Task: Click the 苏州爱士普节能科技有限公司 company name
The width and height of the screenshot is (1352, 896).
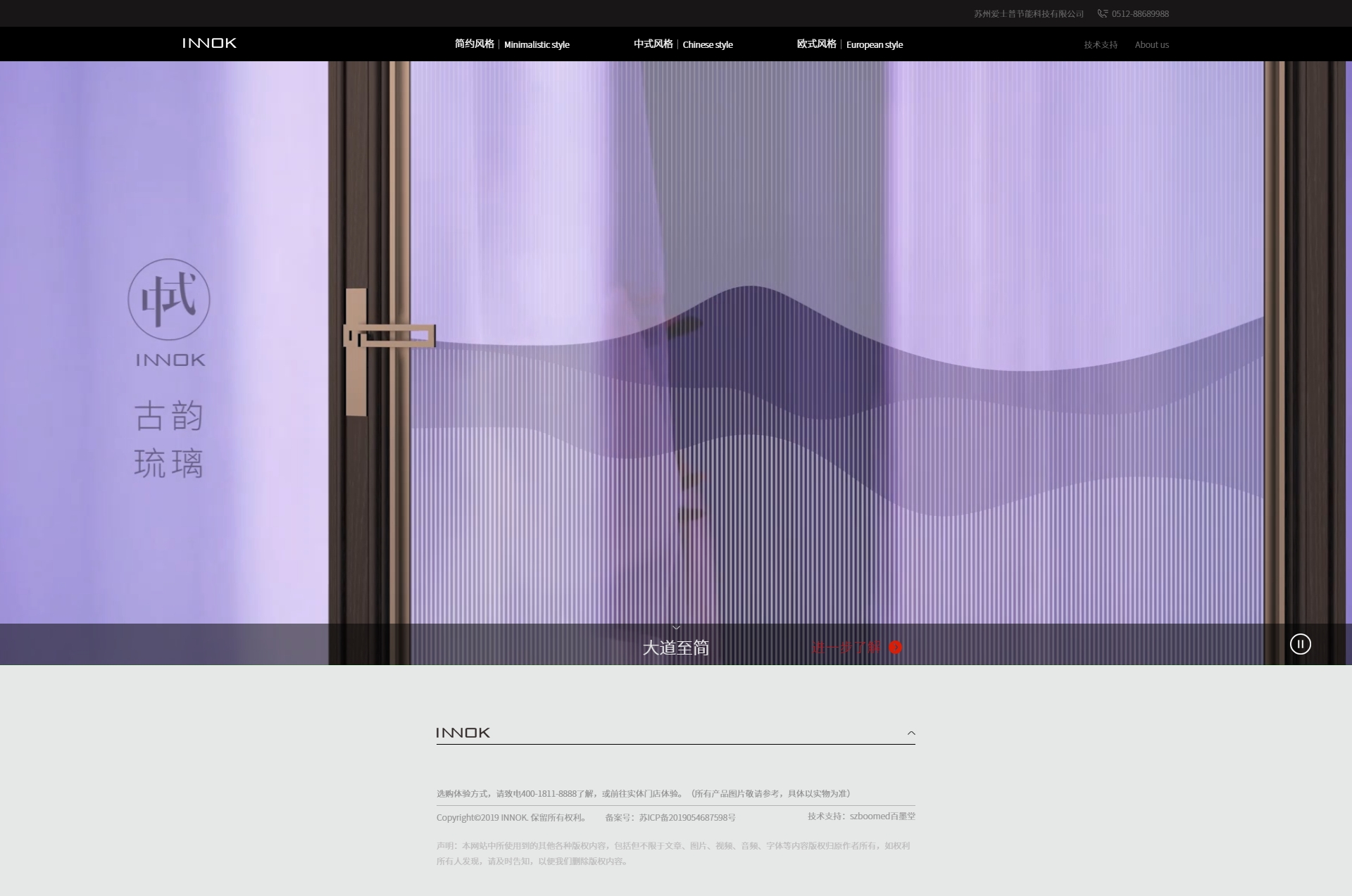Action: pos(1029,14)
